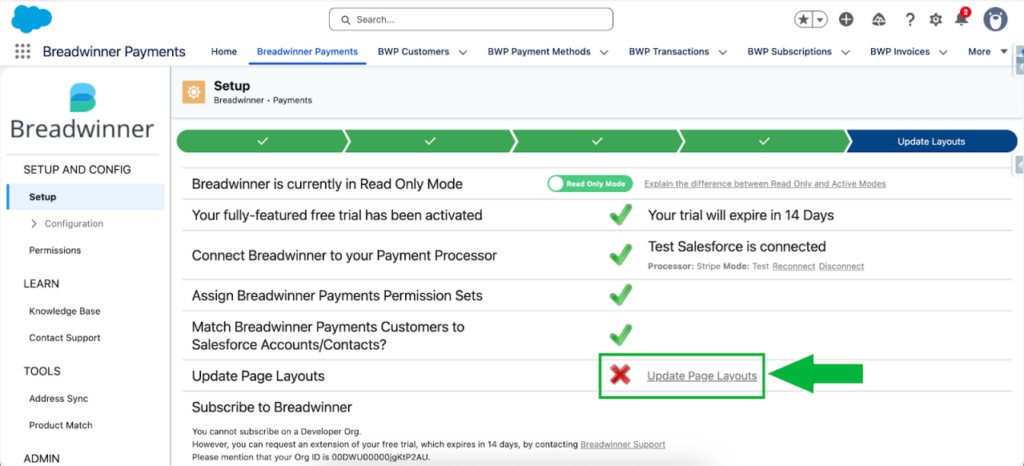The height and width of the screenshot is (466, 1024).
Task: Click the Reconnect link
Action: click(x=793, y=266)
